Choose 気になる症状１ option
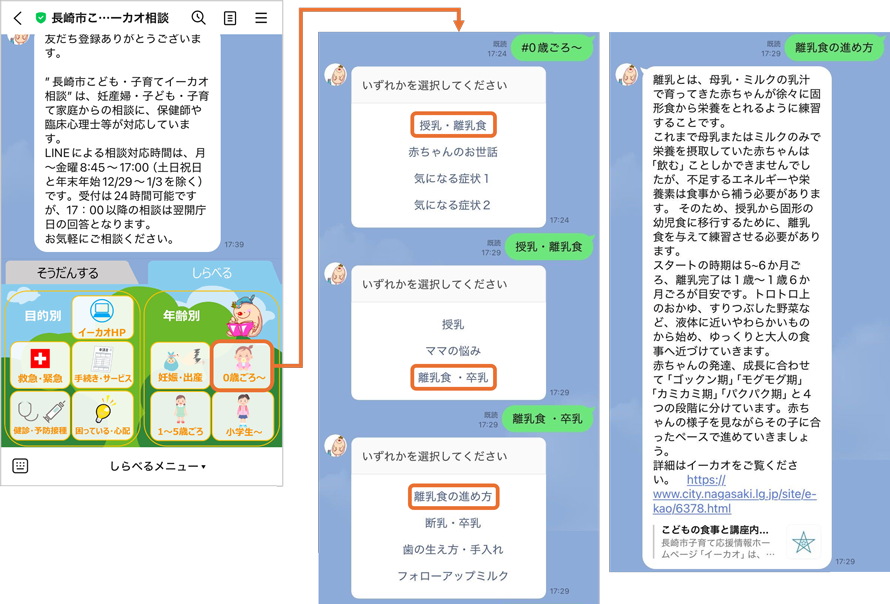The height and width of the screenshot is (604, 890). click(x=452, y=179)
